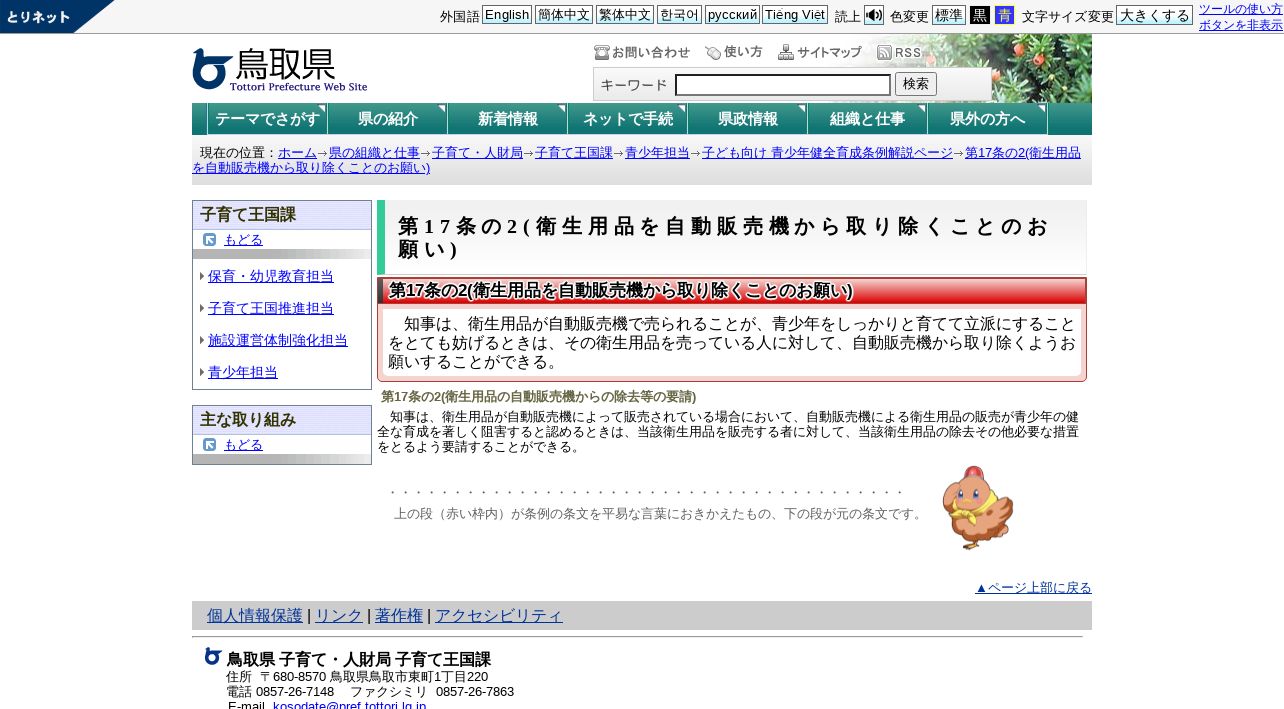The width and height of the screenshot is (1284, 709).
Task: Click the chick mascot image
Action: coord(977,507)
